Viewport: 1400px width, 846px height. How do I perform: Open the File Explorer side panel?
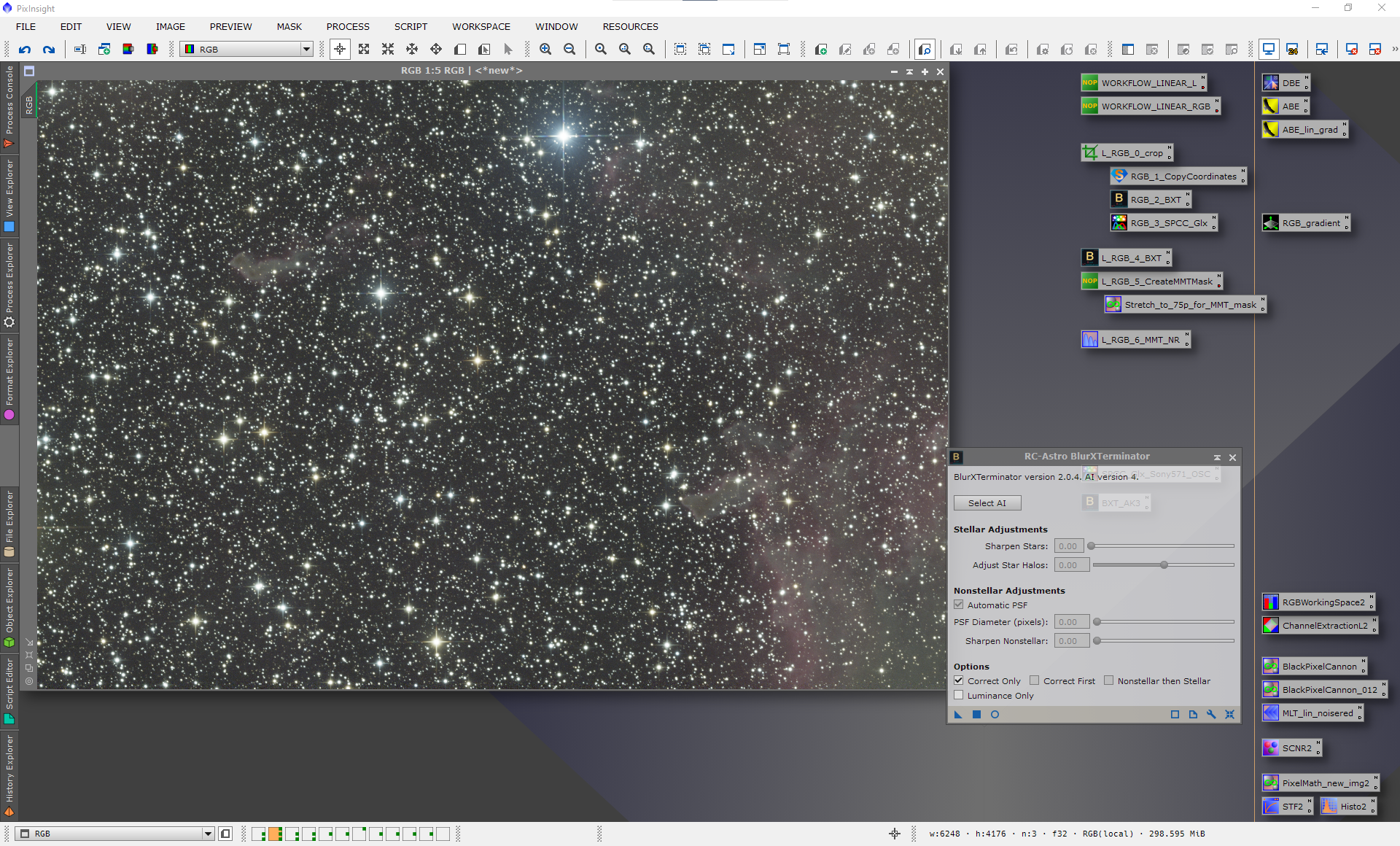point(9,524)
